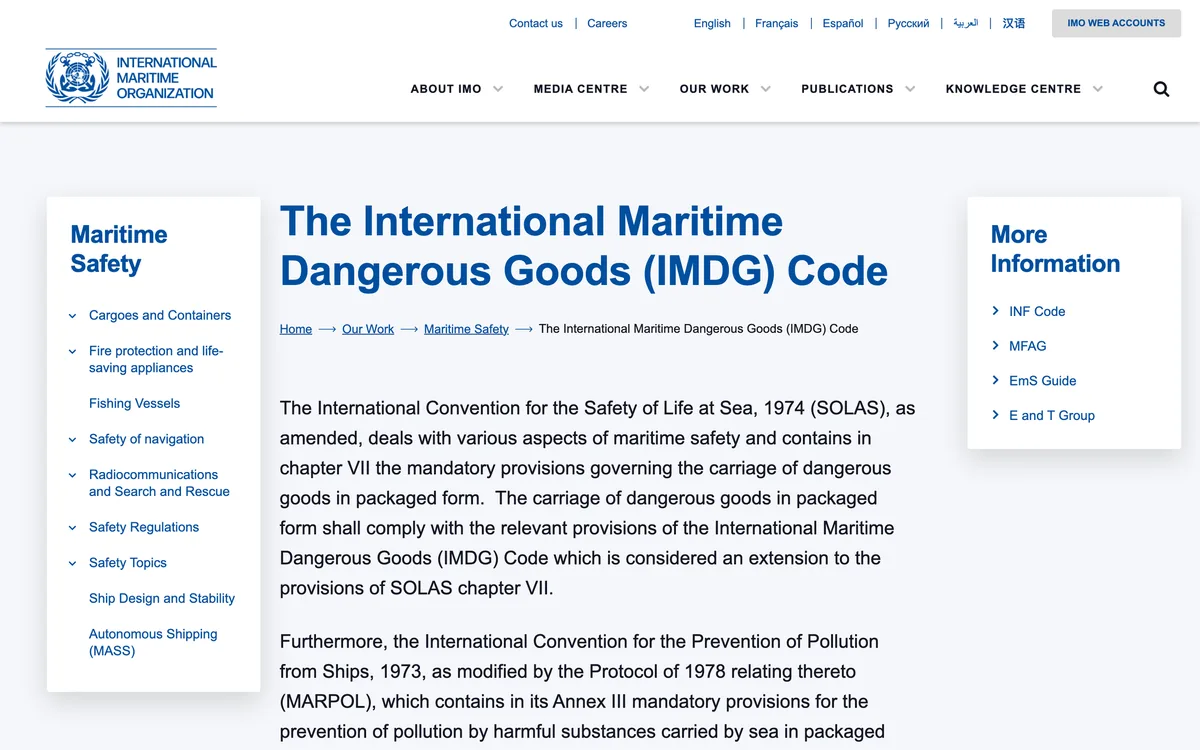
Task: Open the Careers link
Action: [x=607, y=23]
